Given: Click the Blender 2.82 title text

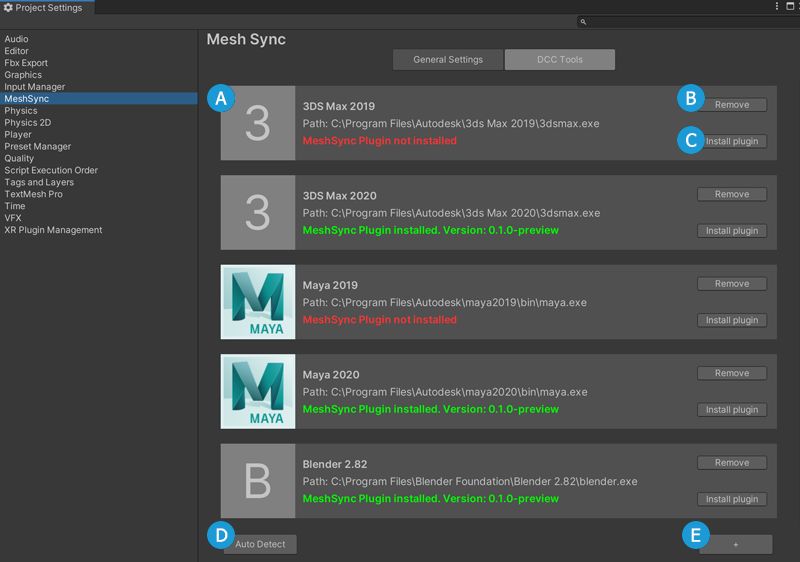Looking at the screenshot, I should click(x=335, y=464).
